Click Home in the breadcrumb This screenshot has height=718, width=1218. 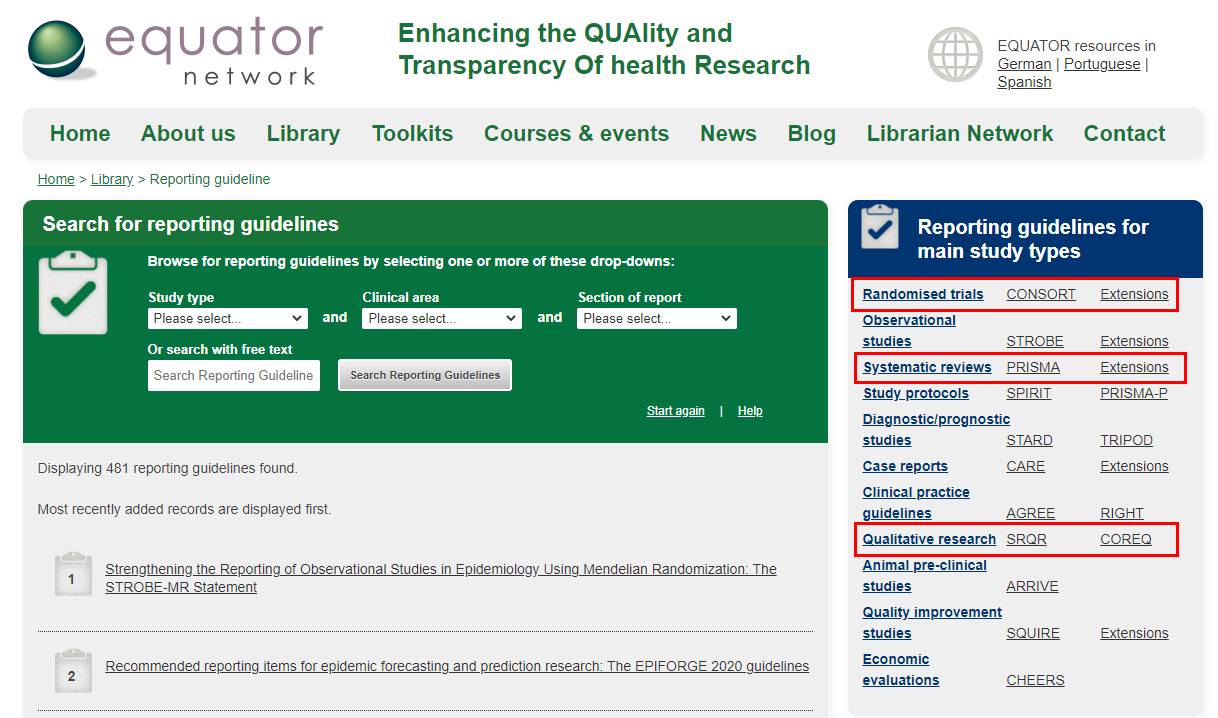pos(56,179)
